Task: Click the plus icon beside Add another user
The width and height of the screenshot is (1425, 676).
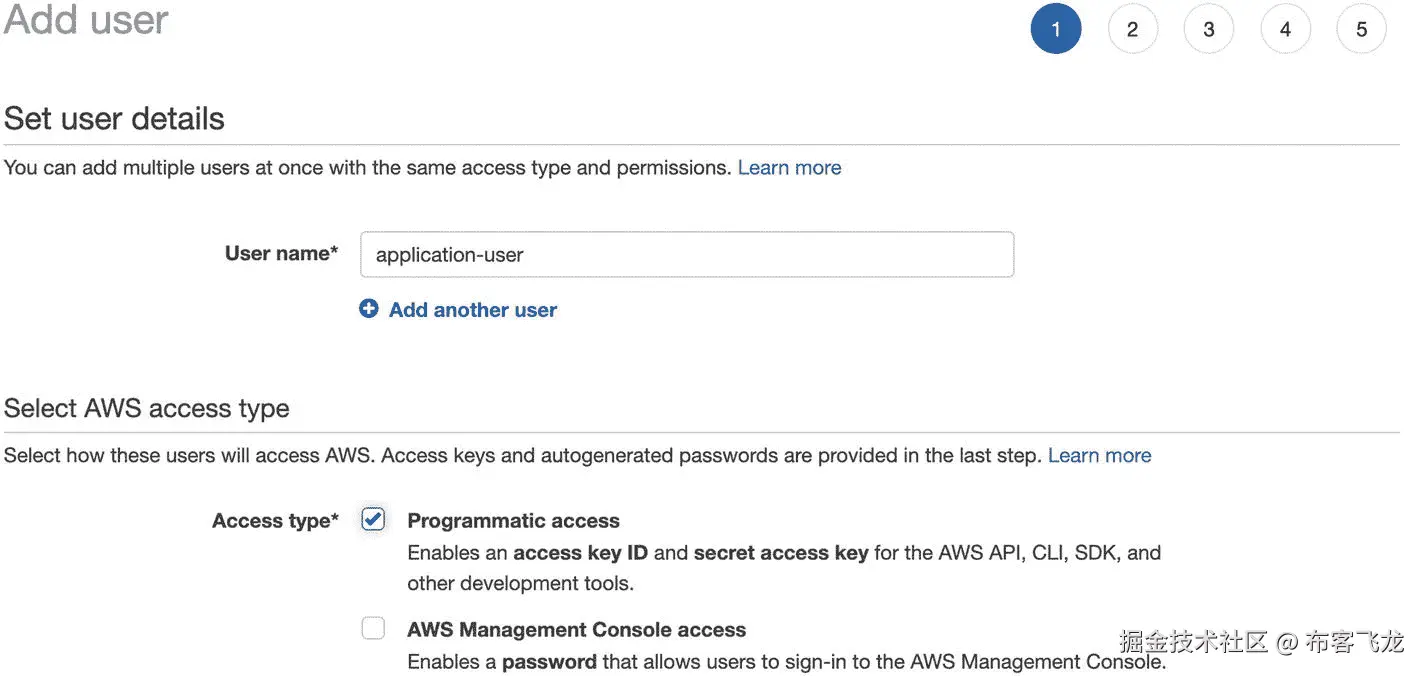Action: (369, 309)
